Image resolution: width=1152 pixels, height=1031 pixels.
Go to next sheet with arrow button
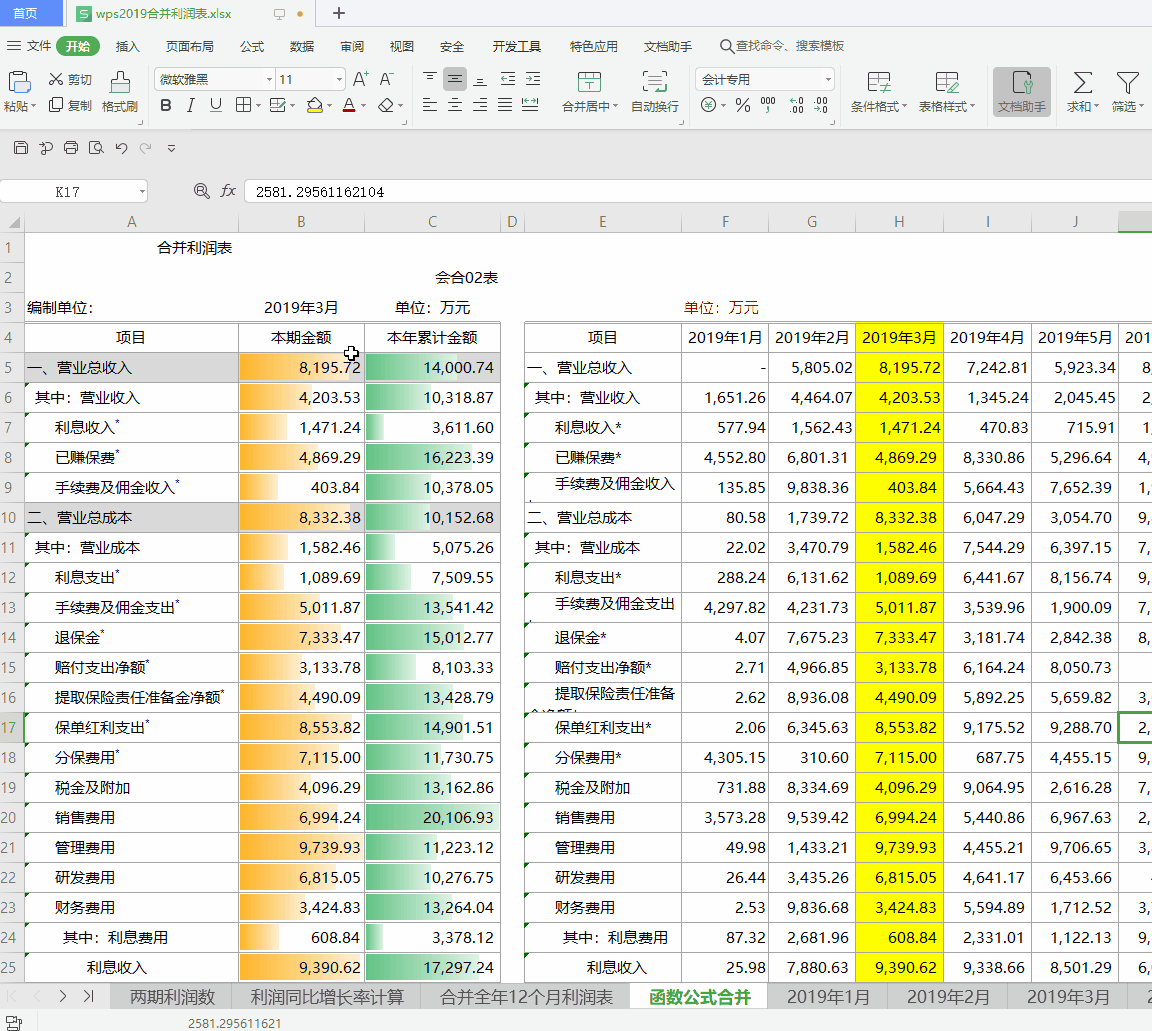[x=62, y=996]
